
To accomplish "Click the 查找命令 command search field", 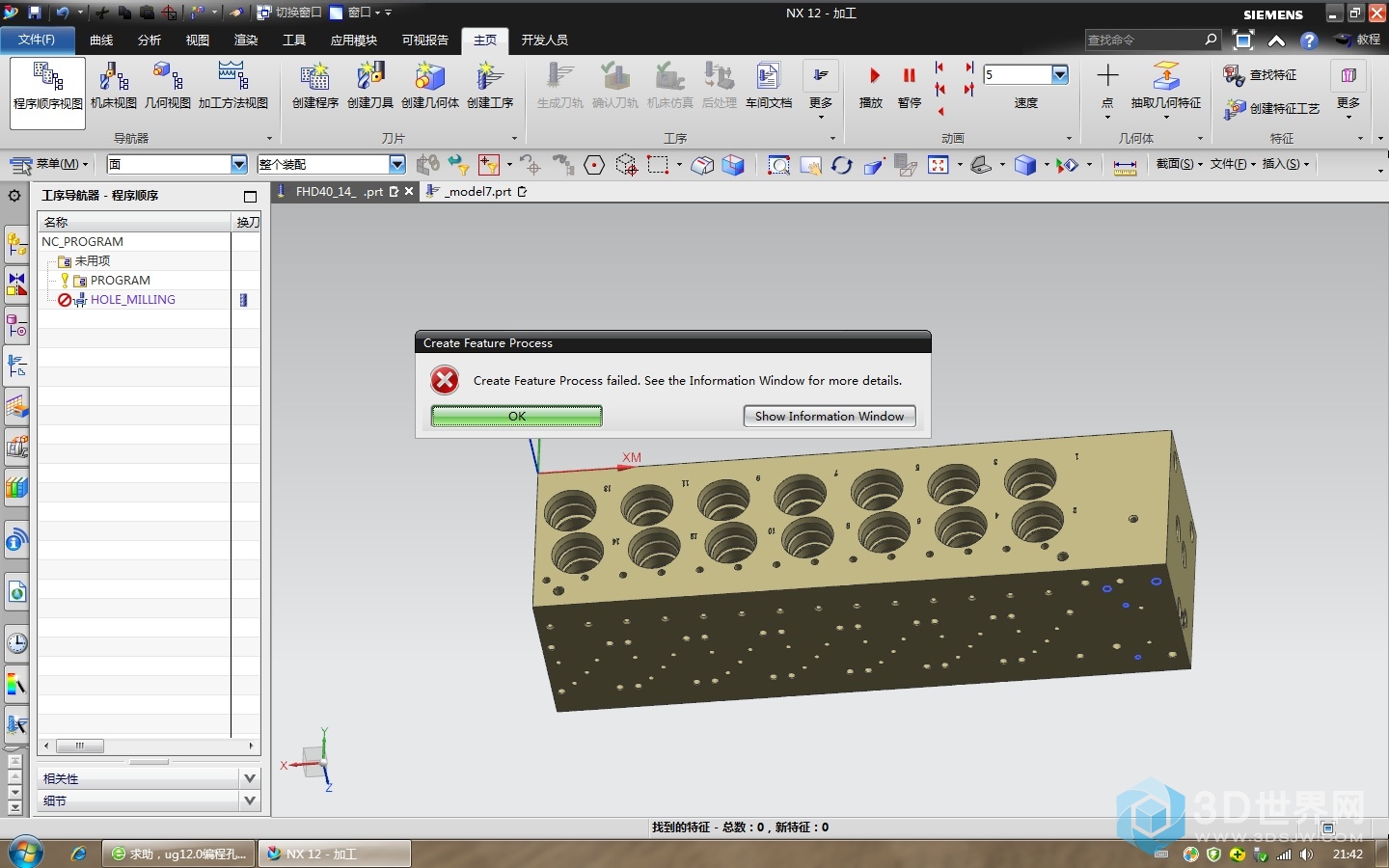I will [1144, 40].
